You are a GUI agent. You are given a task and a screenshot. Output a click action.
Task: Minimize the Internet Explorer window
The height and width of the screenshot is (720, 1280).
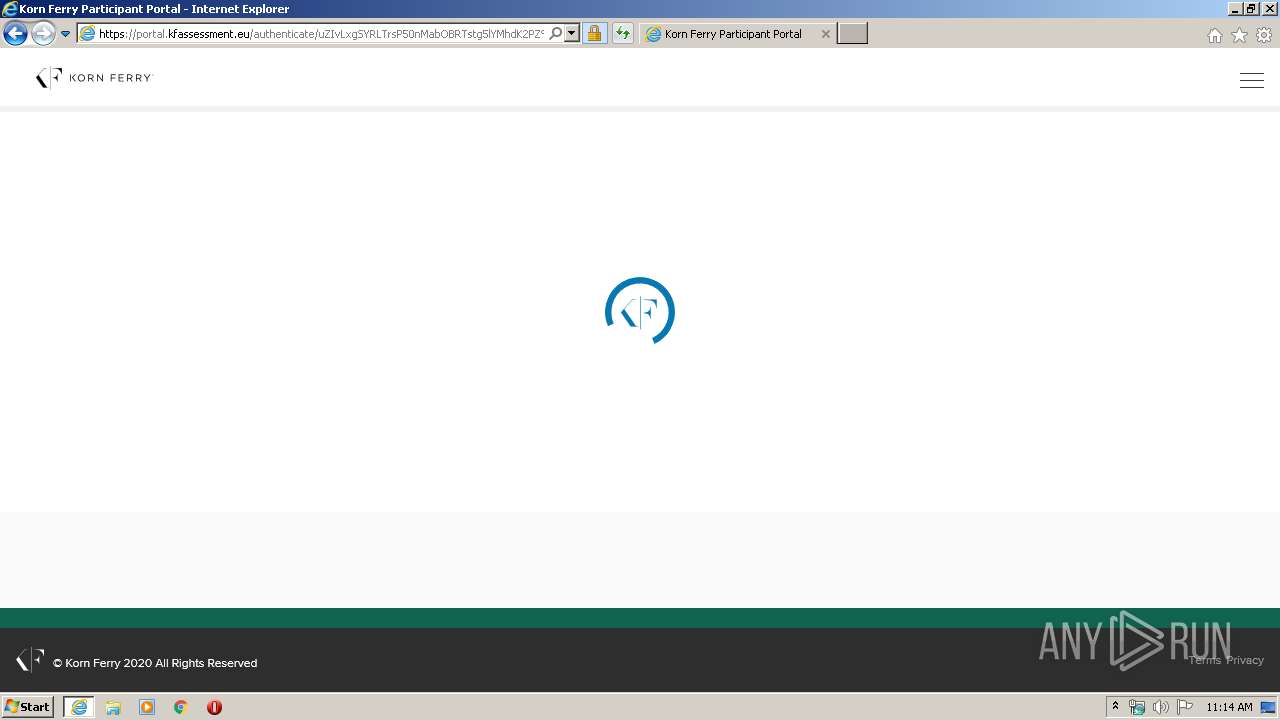1235,8
